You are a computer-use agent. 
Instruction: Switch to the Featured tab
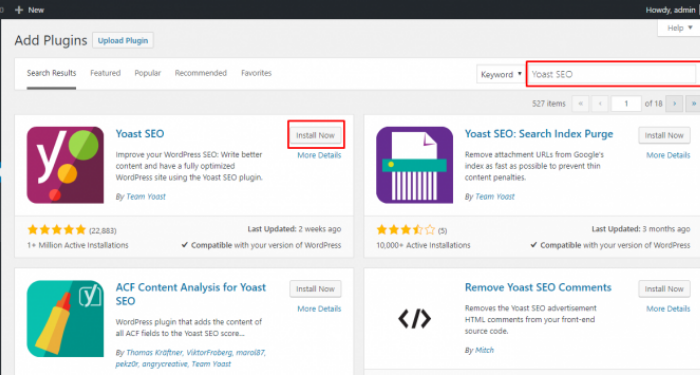(x=105, y=73)
